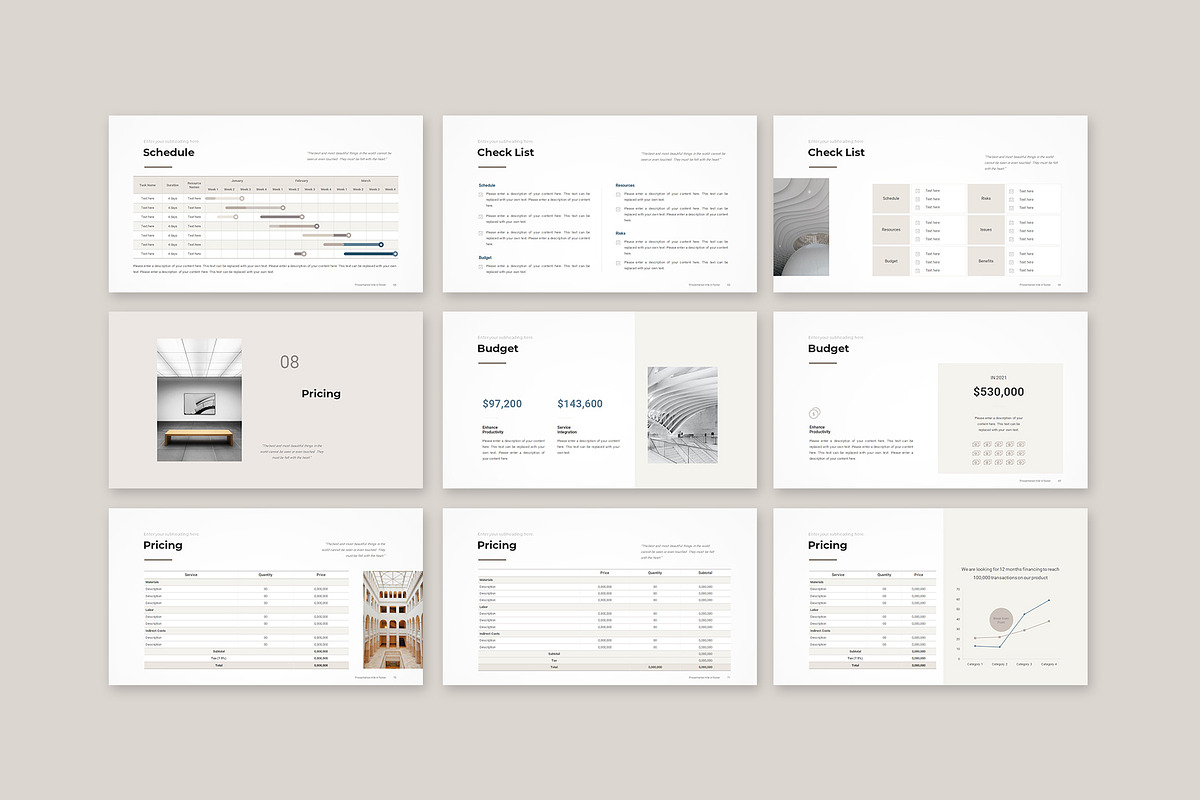Select the Week 1 column header under January

click(x=212, y=189)
